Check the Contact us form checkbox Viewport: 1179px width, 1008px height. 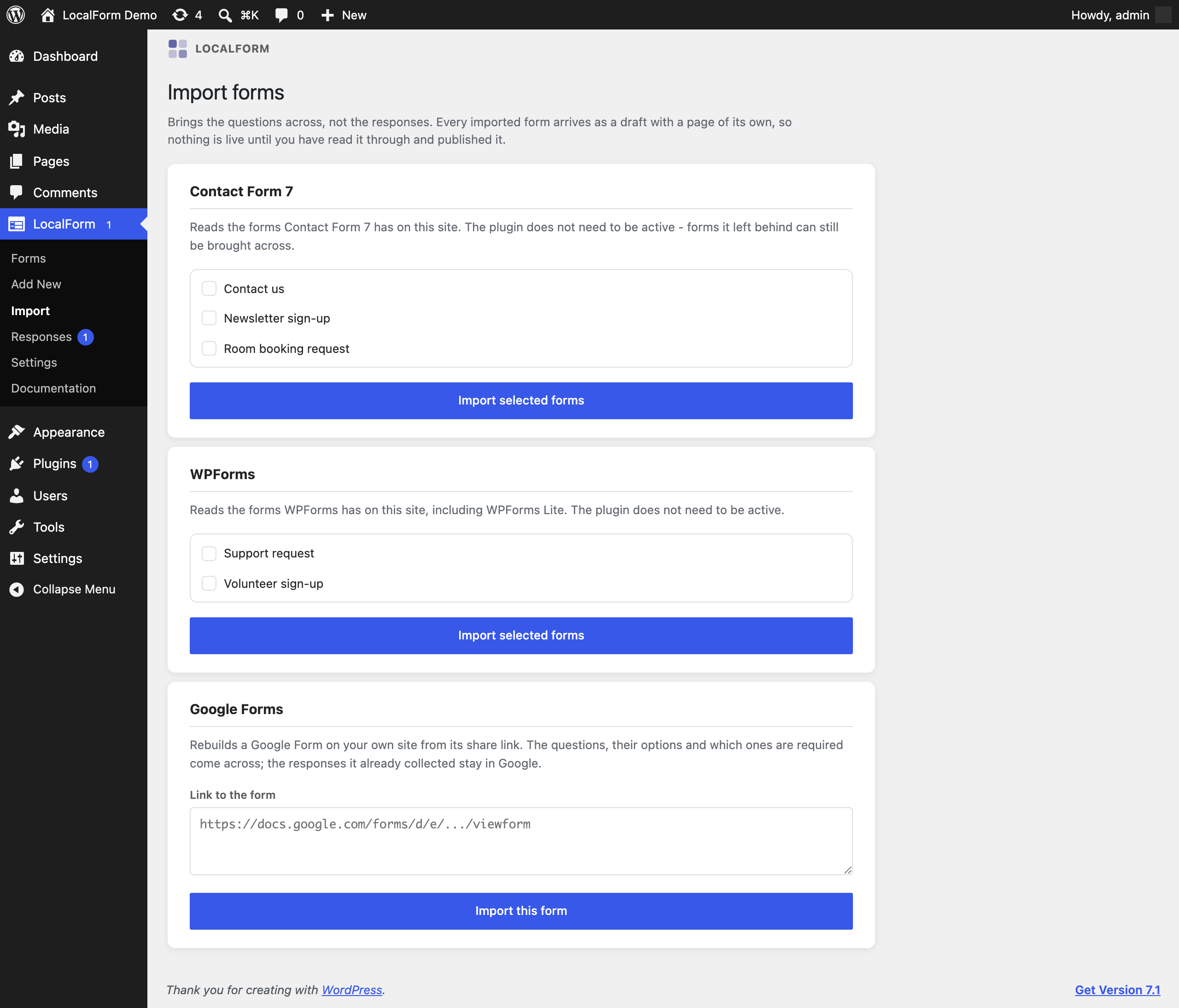(209, 288)
